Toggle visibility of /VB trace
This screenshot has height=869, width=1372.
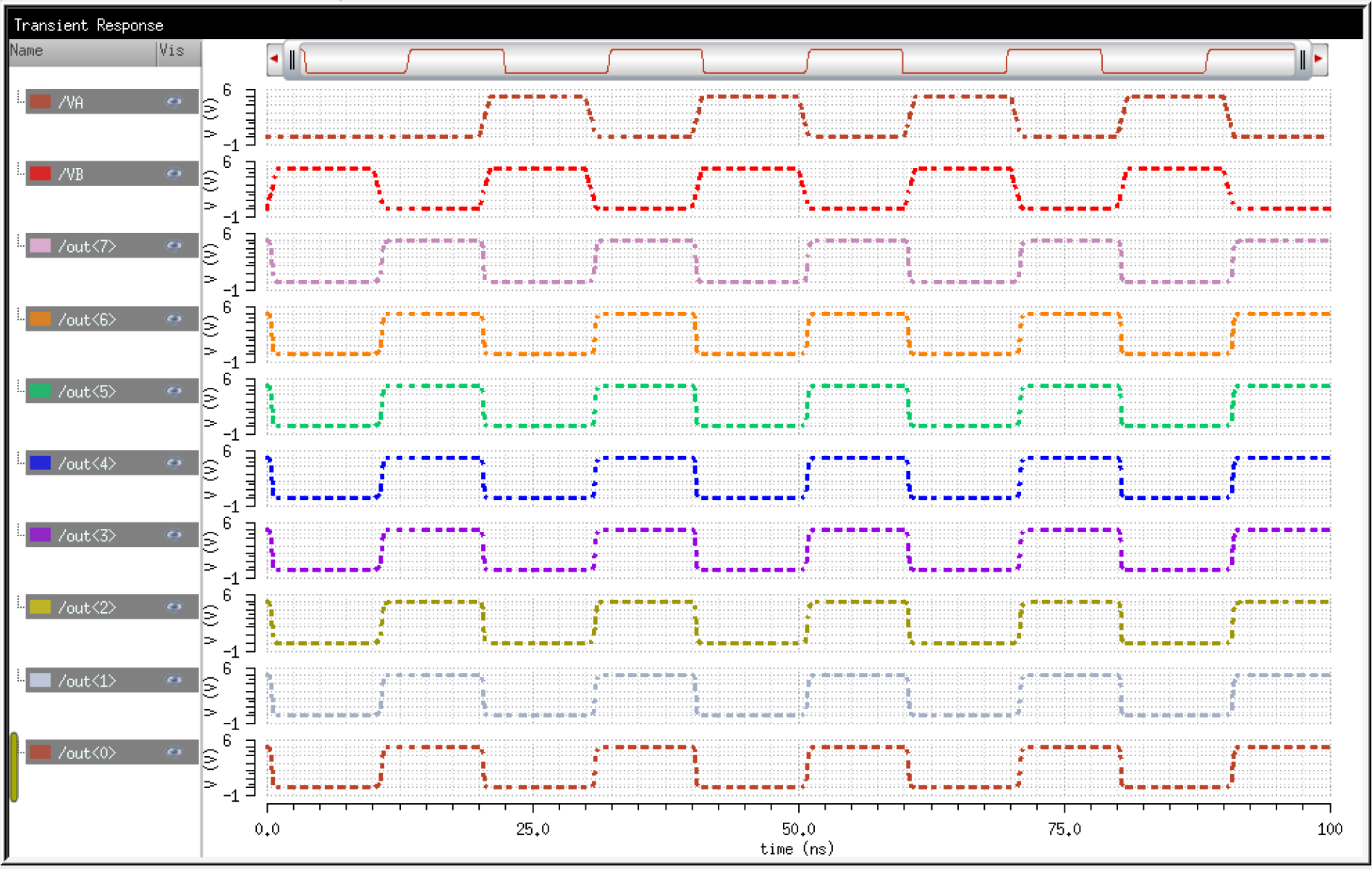click(x=174, y=174)
